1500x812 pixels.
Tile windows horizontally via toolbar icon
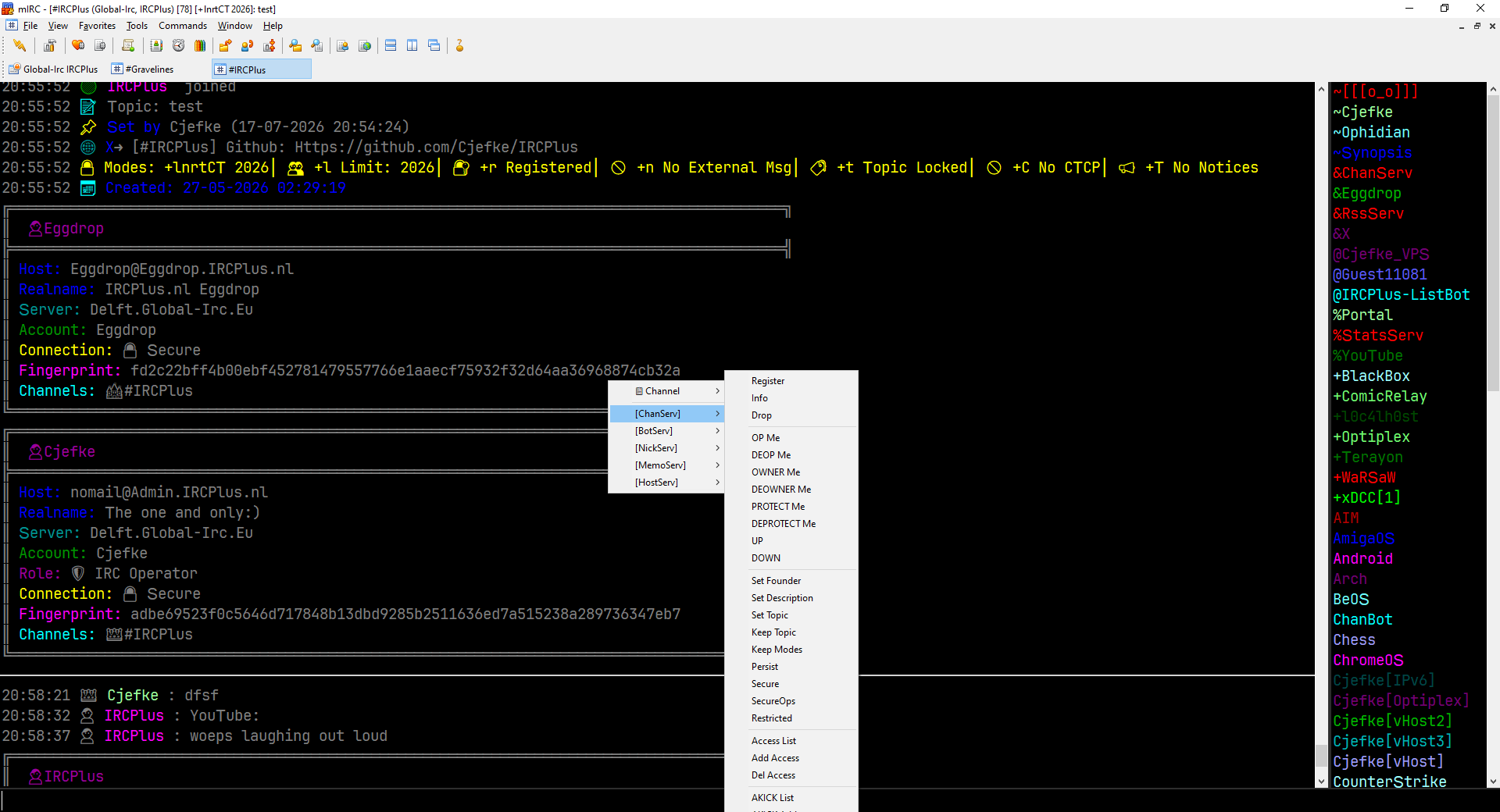coord(391,45)
